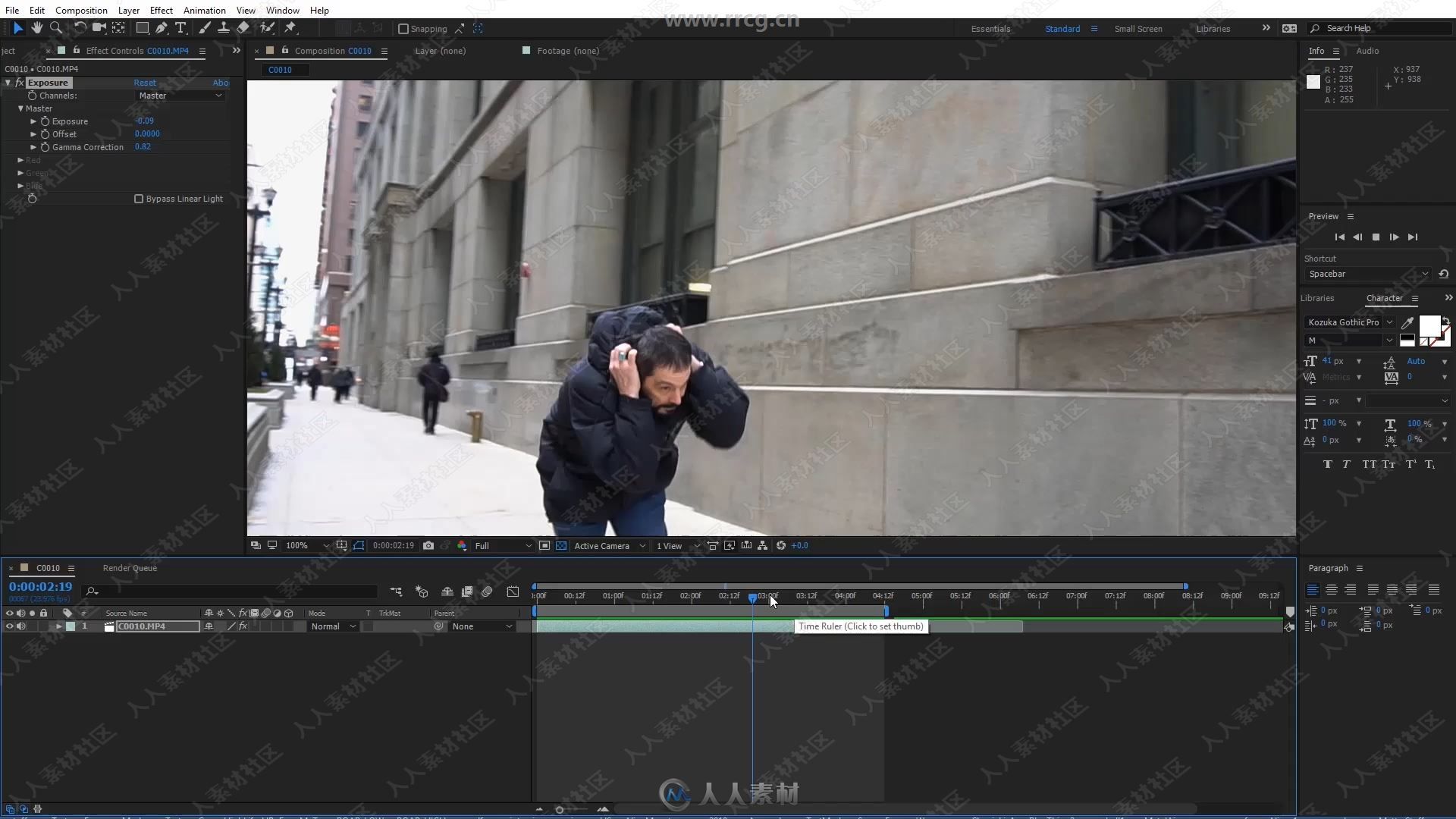Enable Motion Blur for the composition
Screen dimensions: 1456x819
[x=488, y=591]
